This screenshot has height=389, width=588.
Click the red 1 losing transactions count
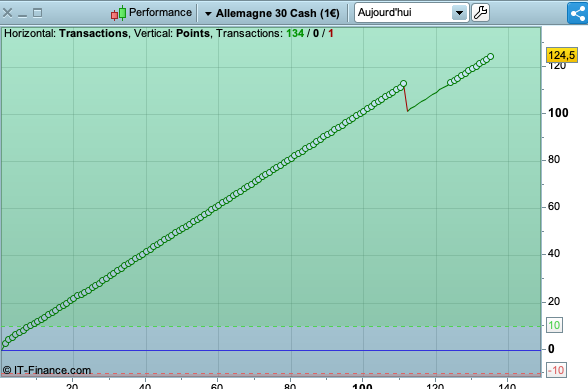tap(331, 33)
